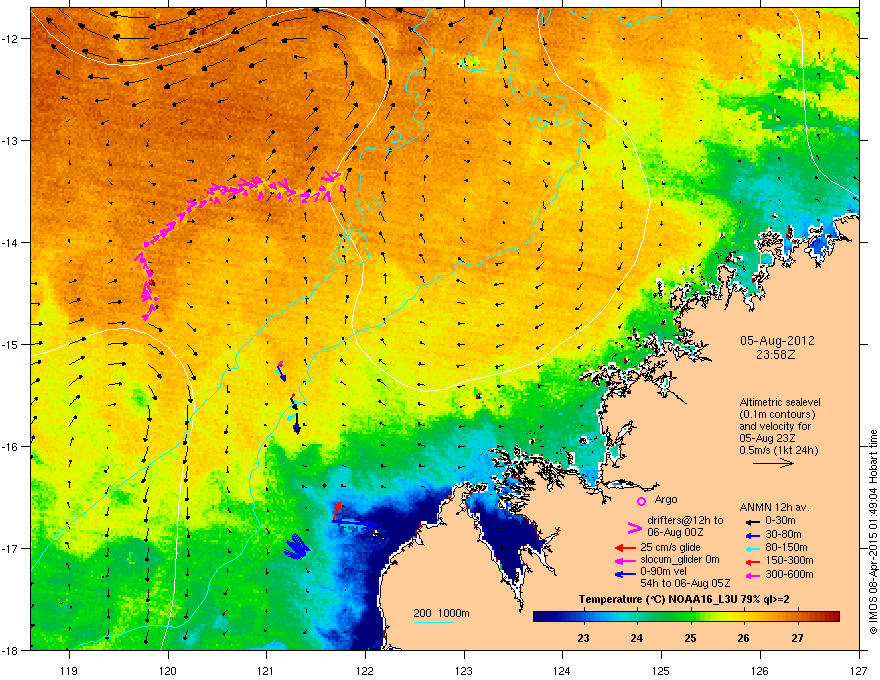Click the cyan isobath line under '200 1000m'

click(x=434, y=622)
